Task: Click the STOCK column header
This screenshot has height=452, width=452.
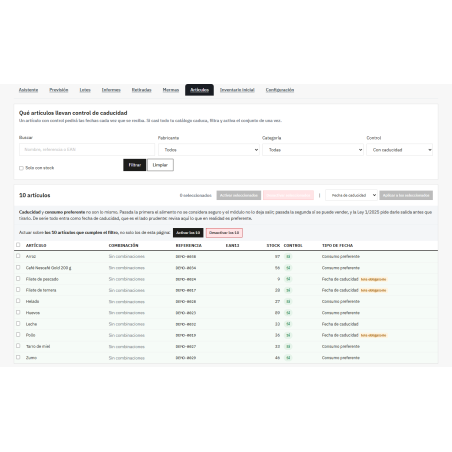Action: (273, 245)
